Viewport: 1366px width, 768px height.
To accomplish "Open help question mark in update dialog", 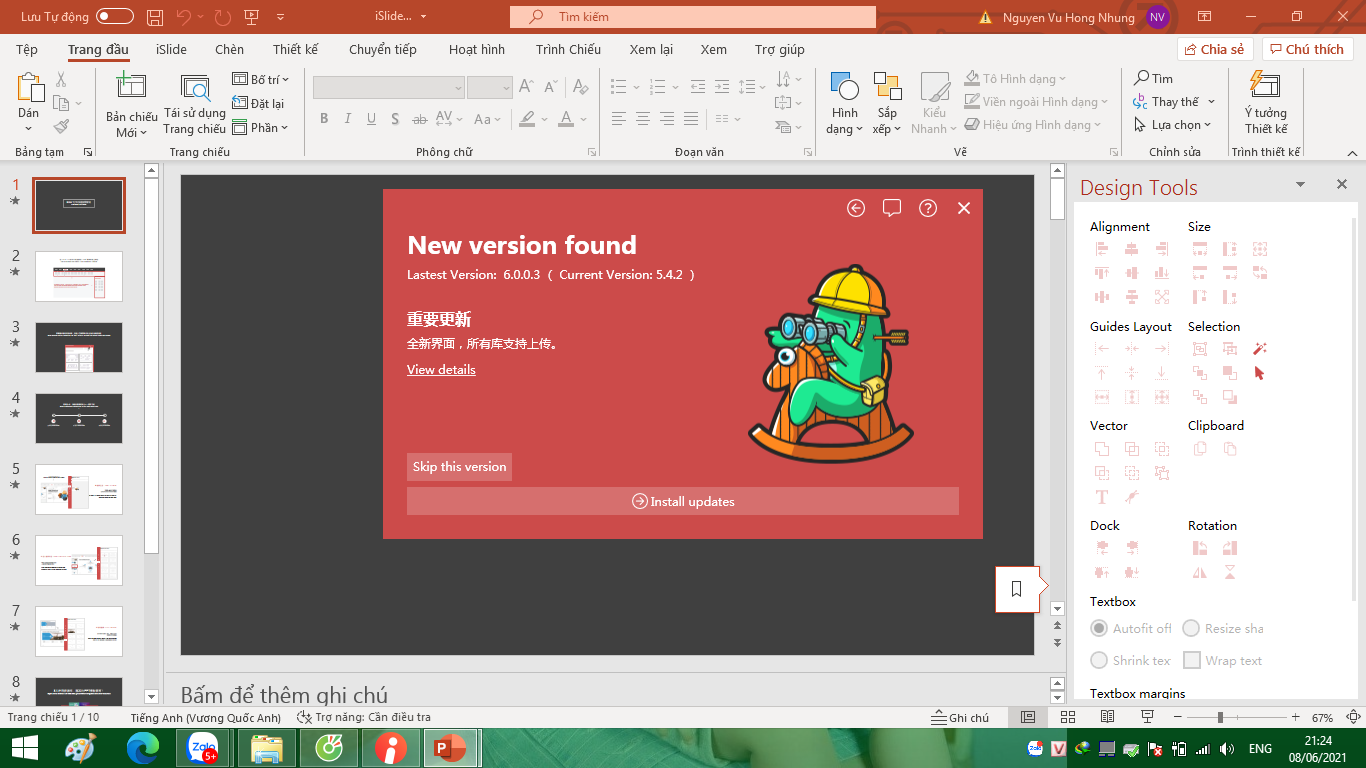I will coord(928,208).
